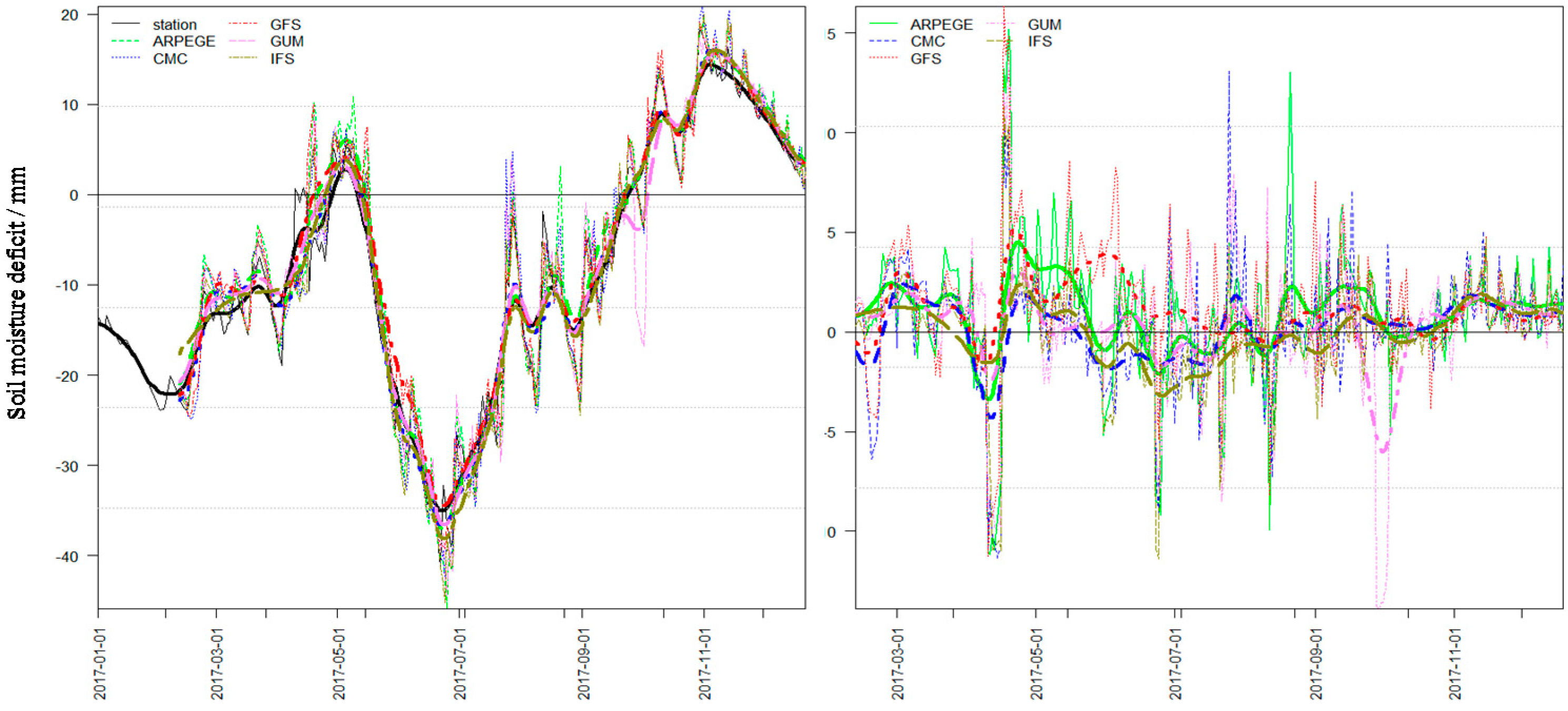Click the 2017-07-01 date label on left chart

pos(461,665)
